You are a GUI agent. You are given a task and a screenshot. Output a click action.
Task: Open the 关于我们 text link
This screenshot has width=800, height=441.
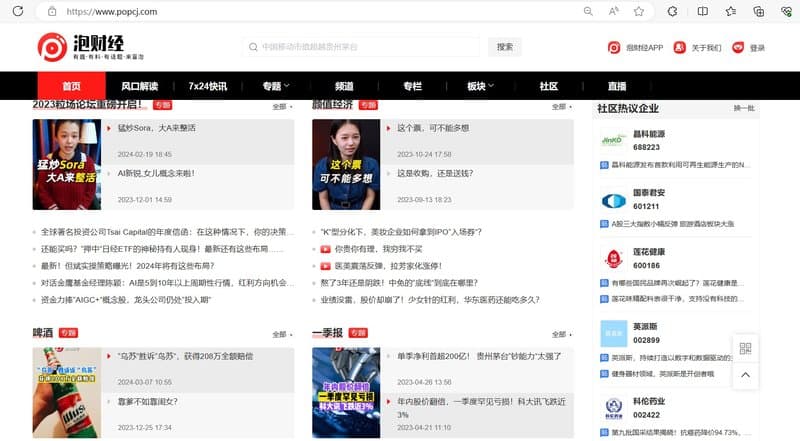(x=706, y=47)
